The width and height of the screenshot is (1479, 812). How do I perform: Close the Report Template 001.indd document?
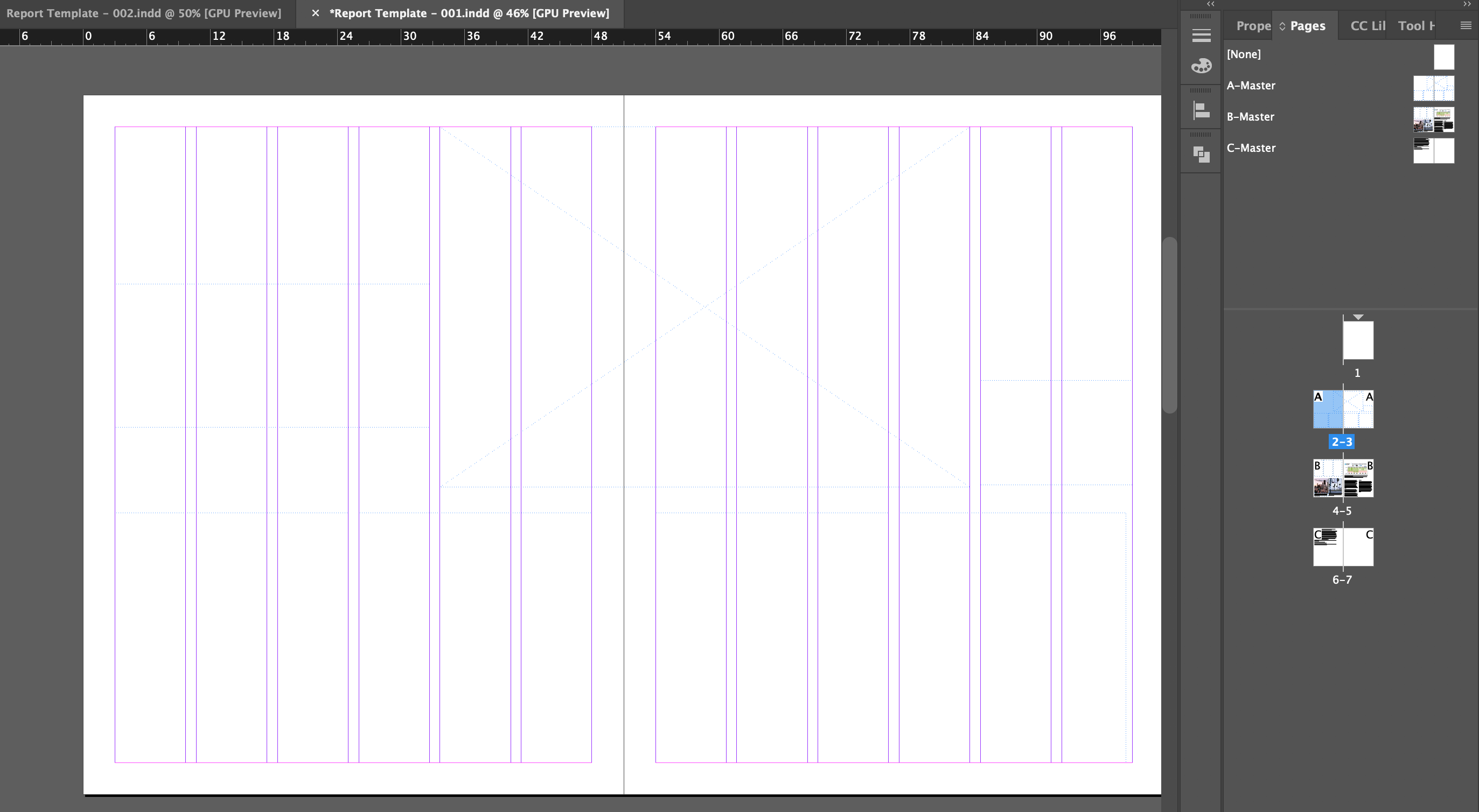point(315,12)
